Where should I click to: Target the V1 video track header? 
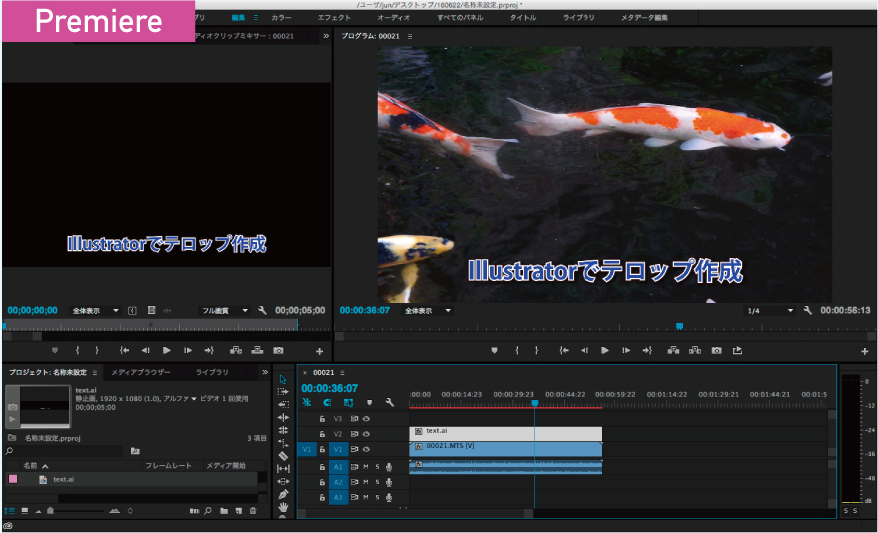tap(338, 449)
